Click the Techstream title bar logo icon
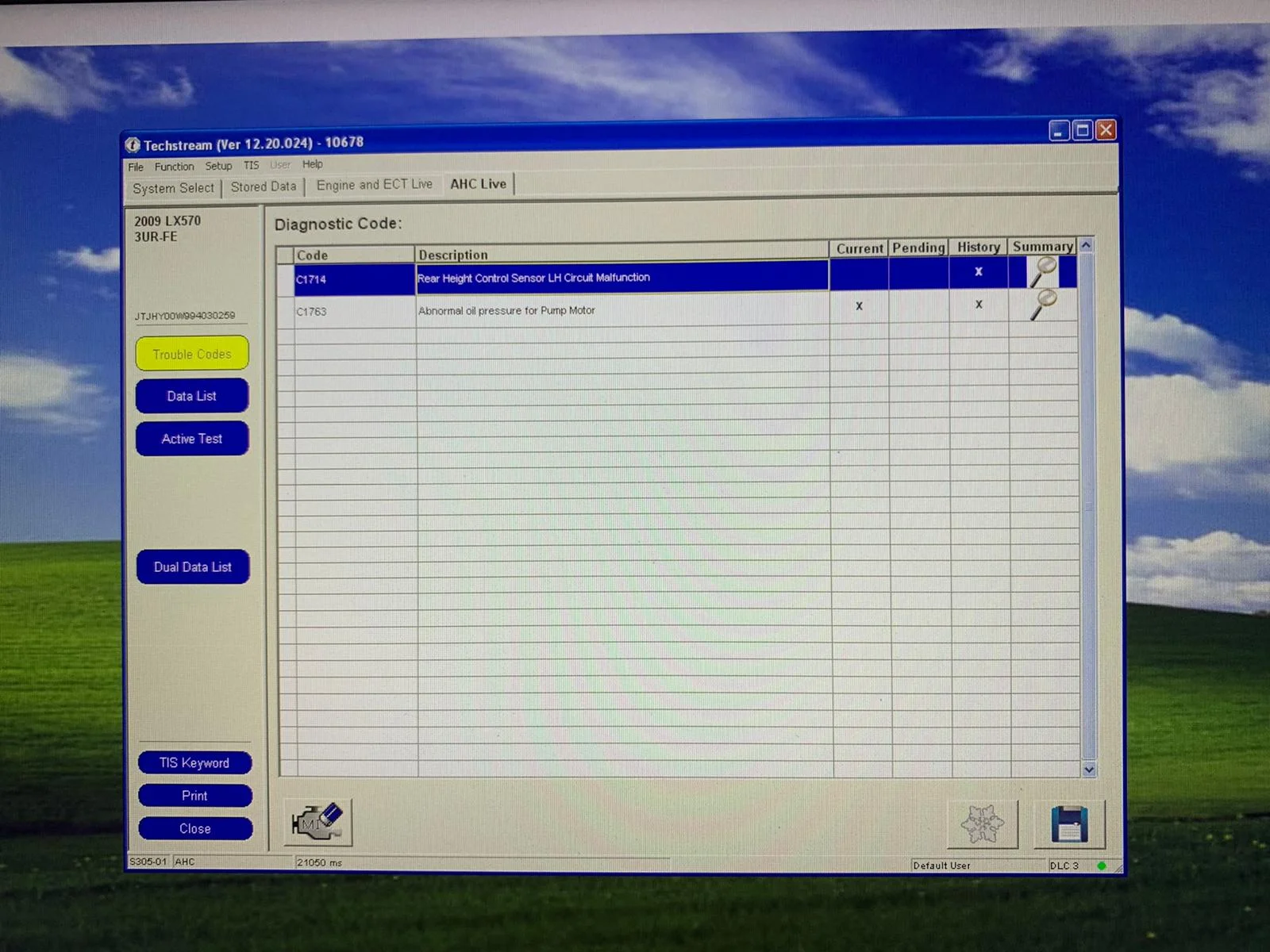 coord(133,145)
